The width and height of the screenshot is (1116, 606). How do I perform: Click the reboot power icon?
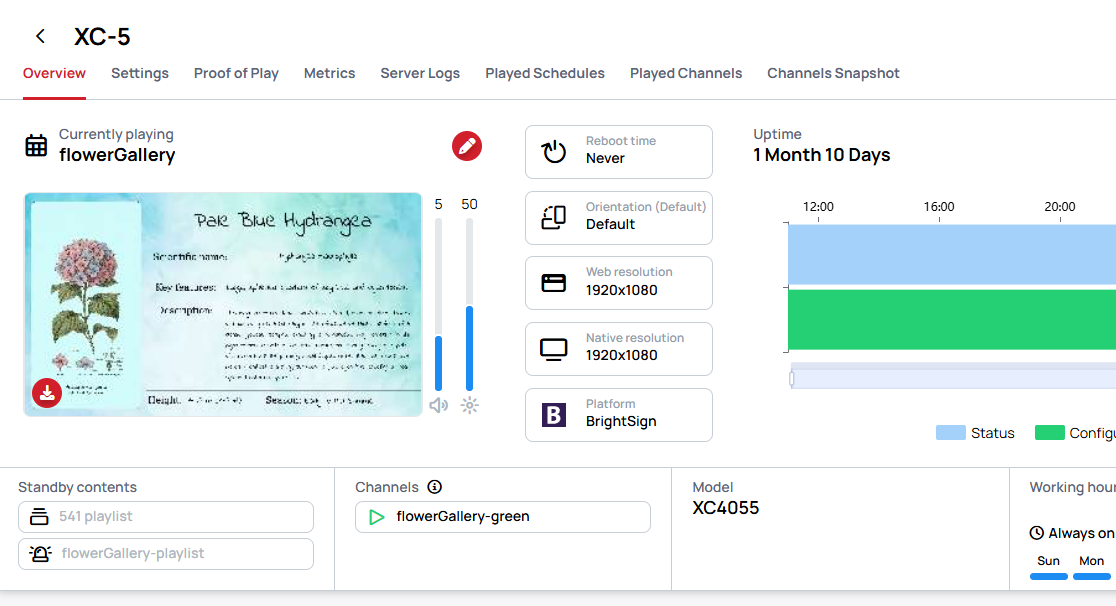[554, 152]
